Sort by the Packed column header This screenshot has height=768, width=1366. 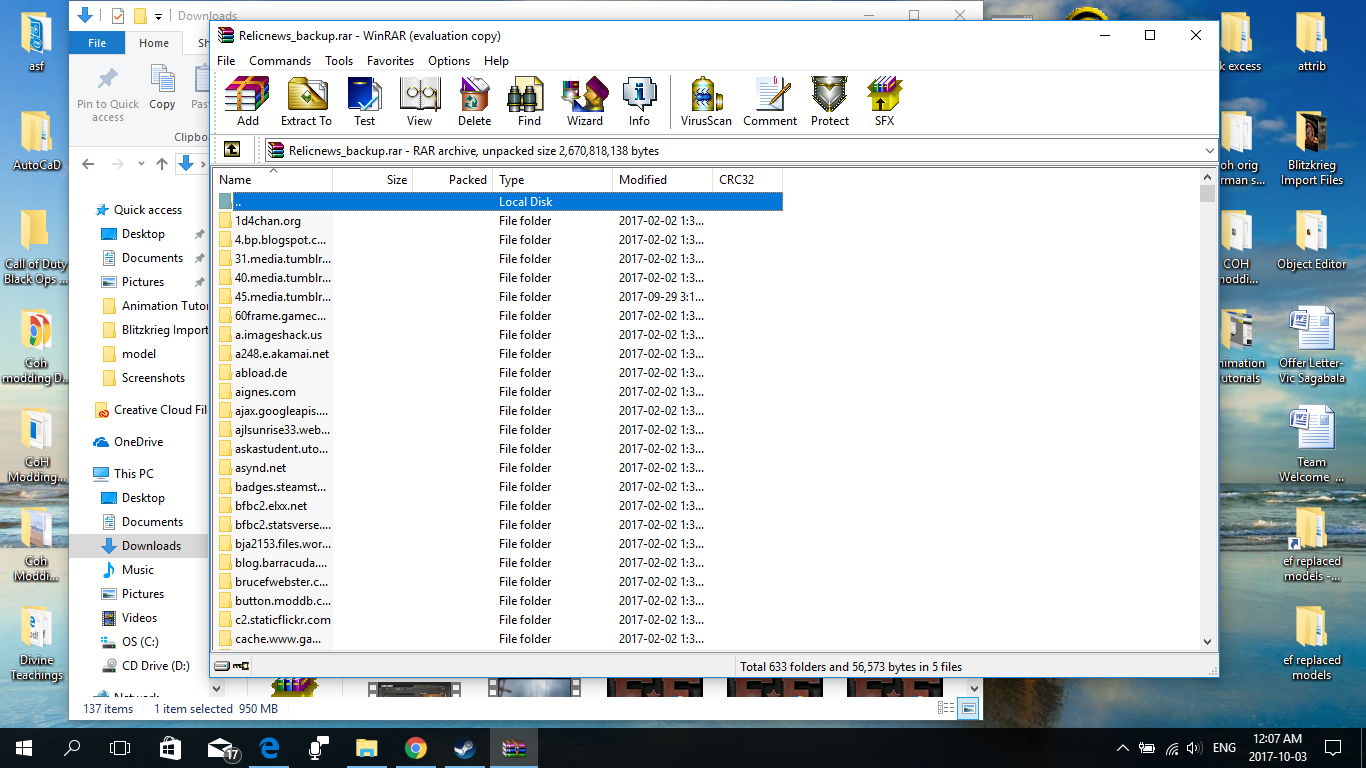[452, 180]
